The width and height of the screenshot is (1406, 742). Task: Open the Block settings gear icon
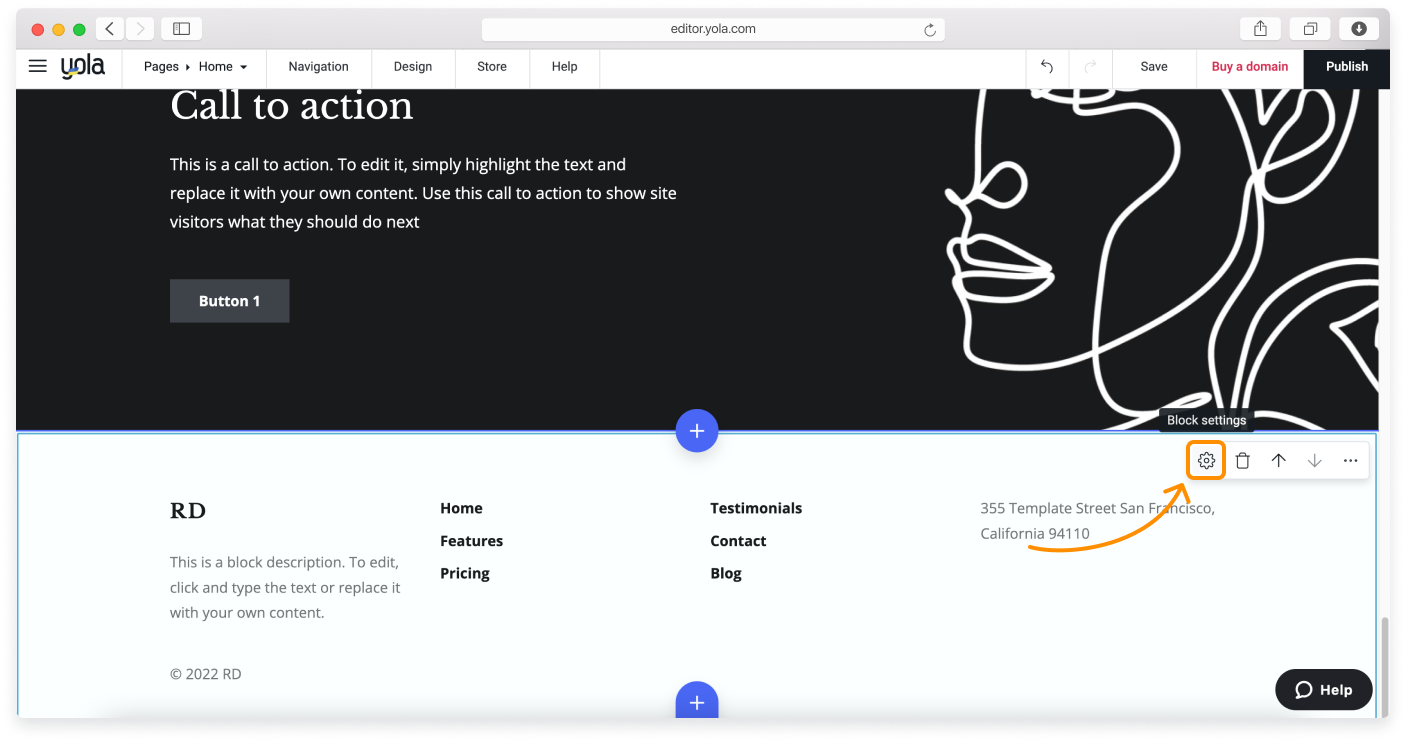(1206, 461)
